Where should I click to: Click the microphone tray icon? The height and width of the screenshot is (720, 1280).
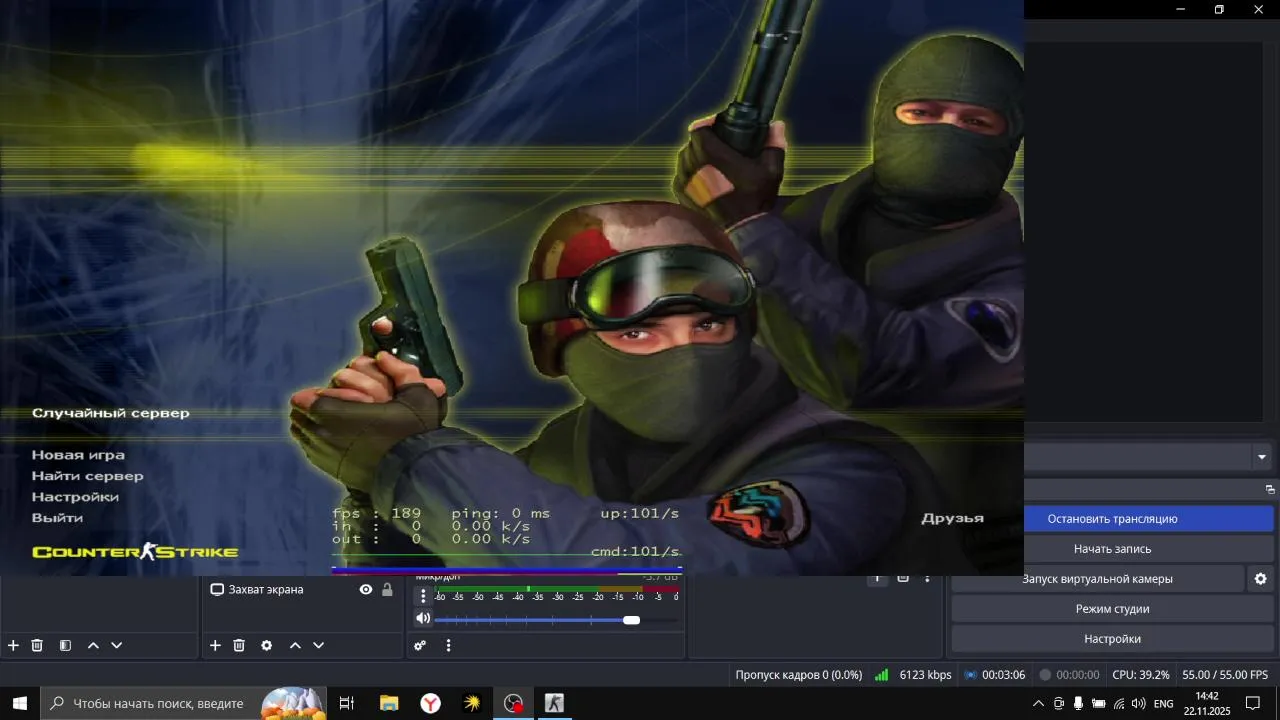1078,704
